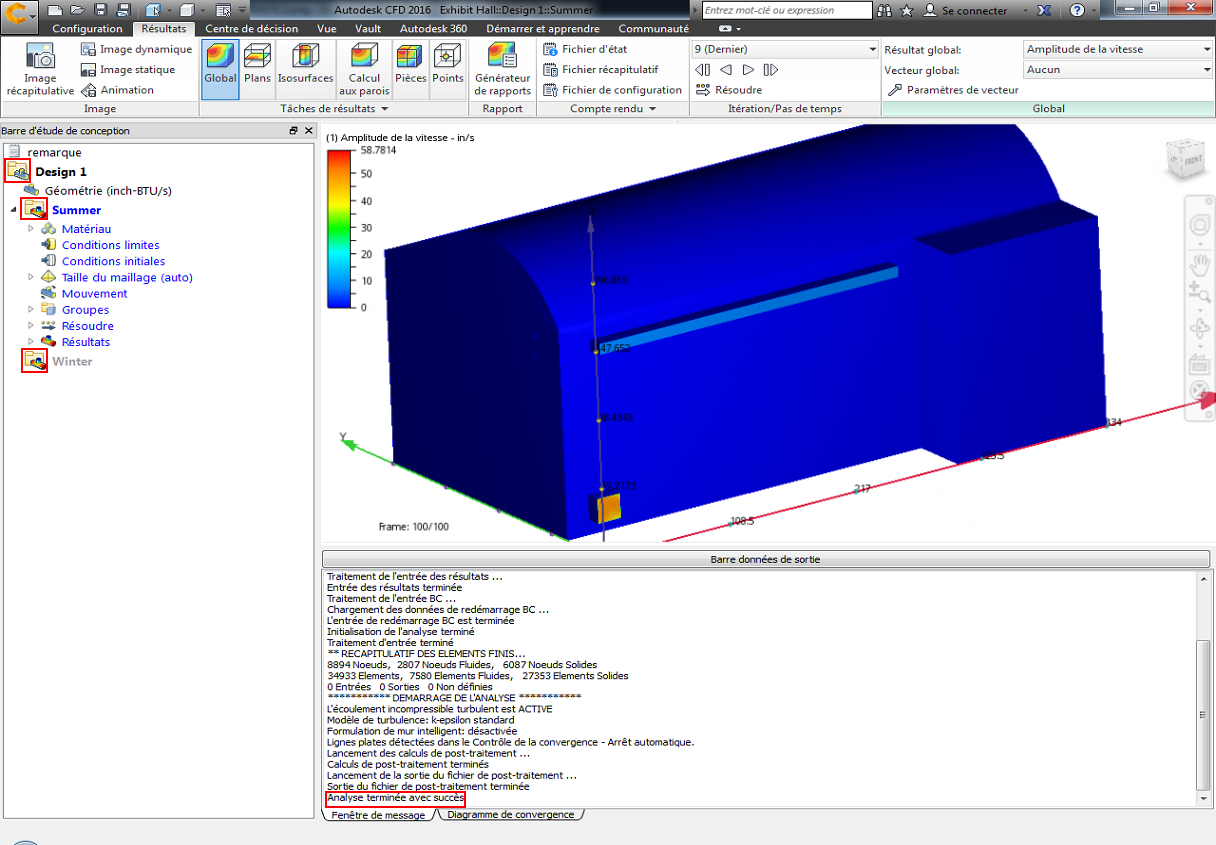Expand the Résoudre tree node
1216x845 pixels.
(x=31, y=326)
